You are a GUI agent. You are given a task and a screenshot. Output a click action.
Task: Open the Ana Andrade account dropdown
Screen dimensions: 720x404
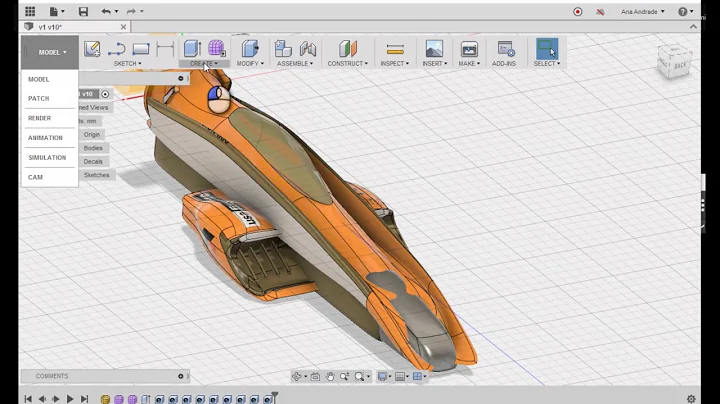[642, 12]
